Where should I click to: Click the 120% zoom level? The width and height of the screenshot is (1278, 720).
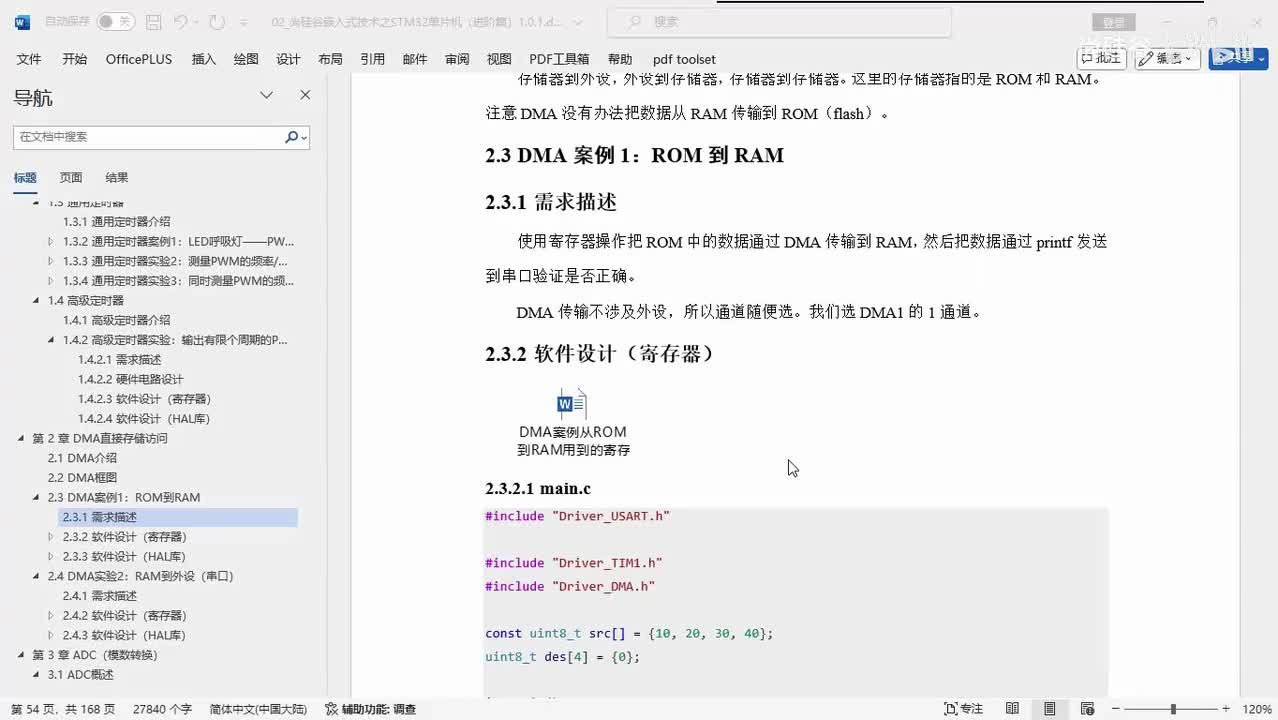(x=1257, y=709)
